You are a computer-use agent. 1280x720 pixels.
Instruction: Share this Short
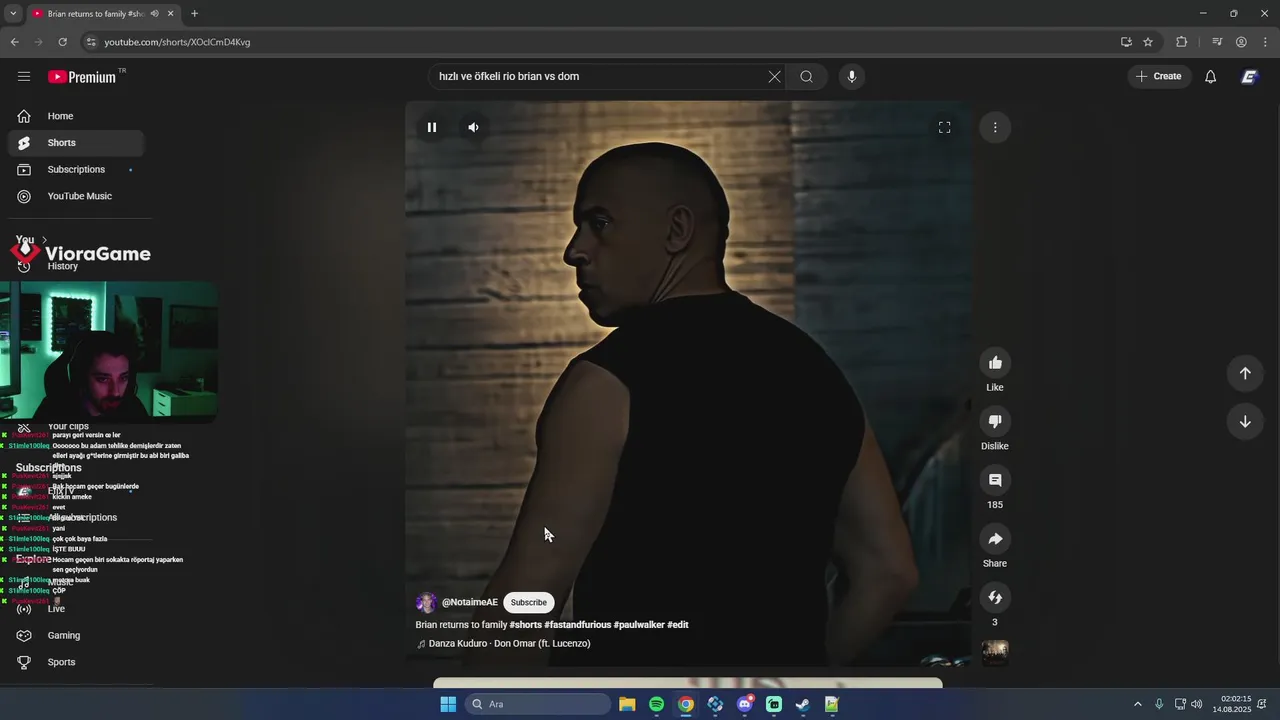pyautogui.click(x=995, y=539)
